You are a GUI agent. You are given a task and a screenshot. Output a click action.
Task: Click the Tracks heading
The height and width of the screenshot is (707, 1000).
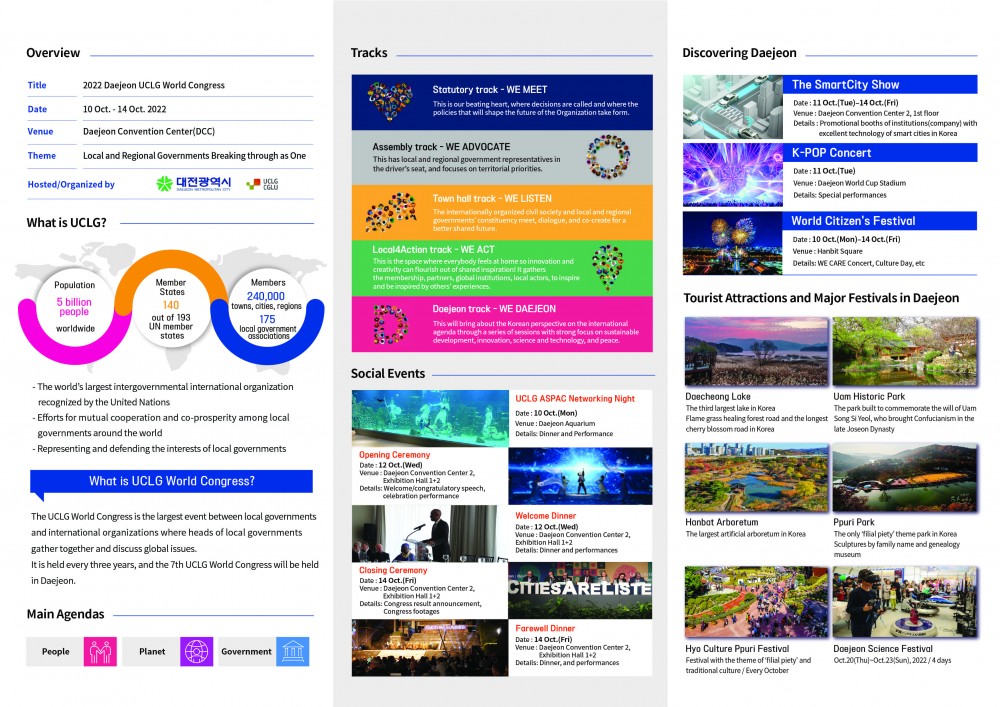(369, 53)
